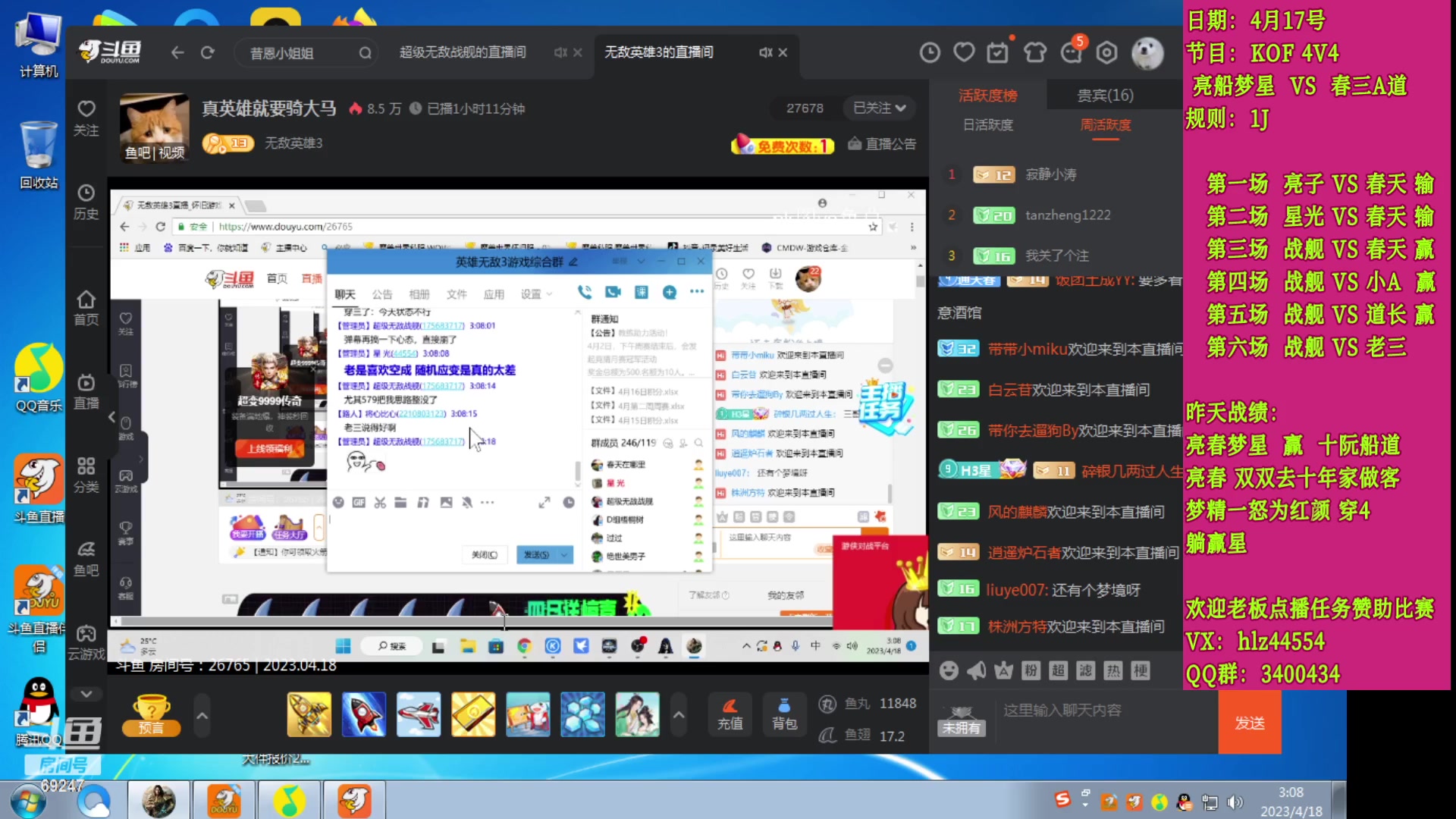
Task: Click ranked user 寂静小涛
Action: 1050,174
